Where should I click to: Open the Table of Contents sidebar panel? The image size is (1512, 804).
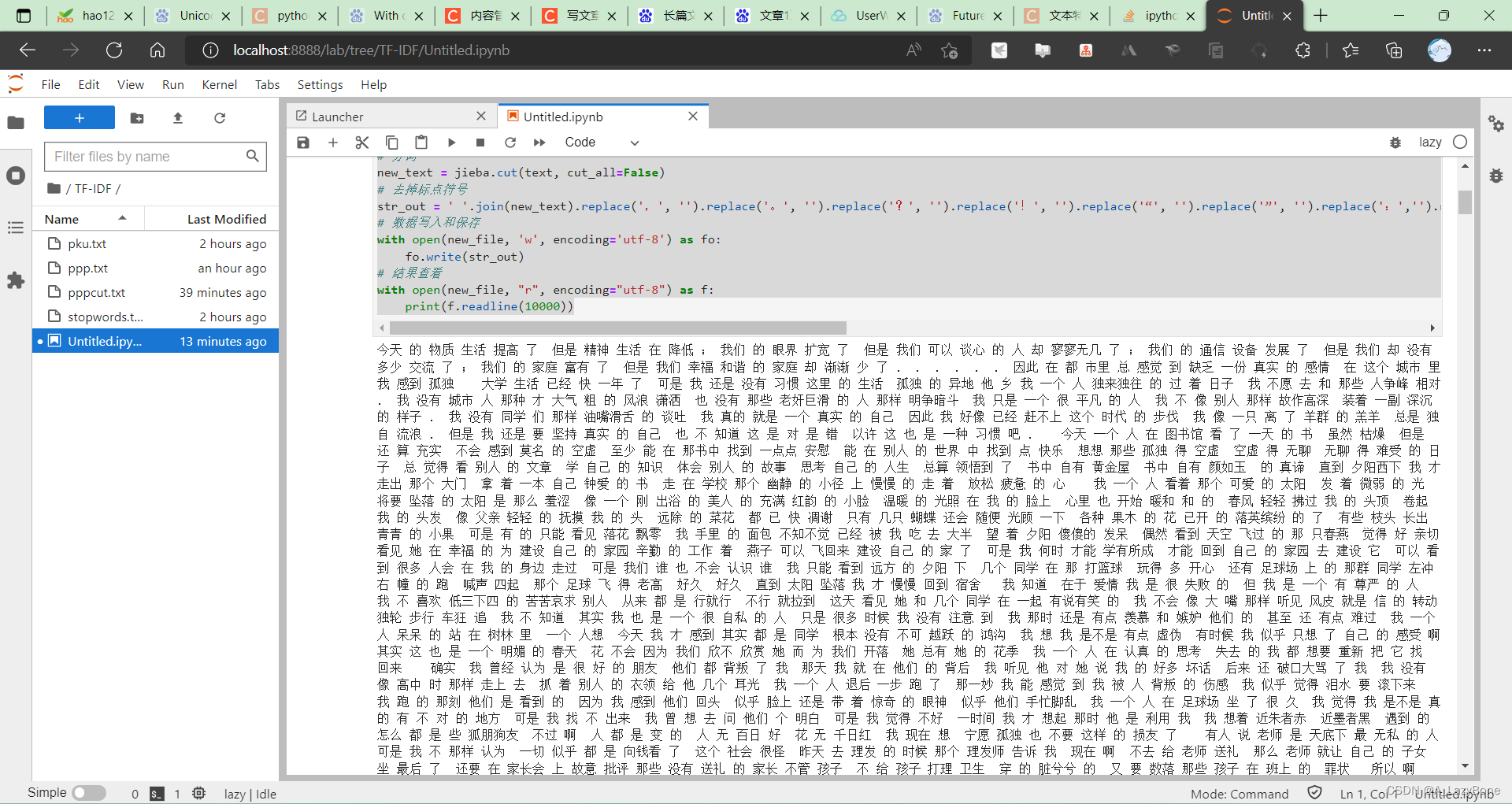pyautogui.click(x=16, y=228)
